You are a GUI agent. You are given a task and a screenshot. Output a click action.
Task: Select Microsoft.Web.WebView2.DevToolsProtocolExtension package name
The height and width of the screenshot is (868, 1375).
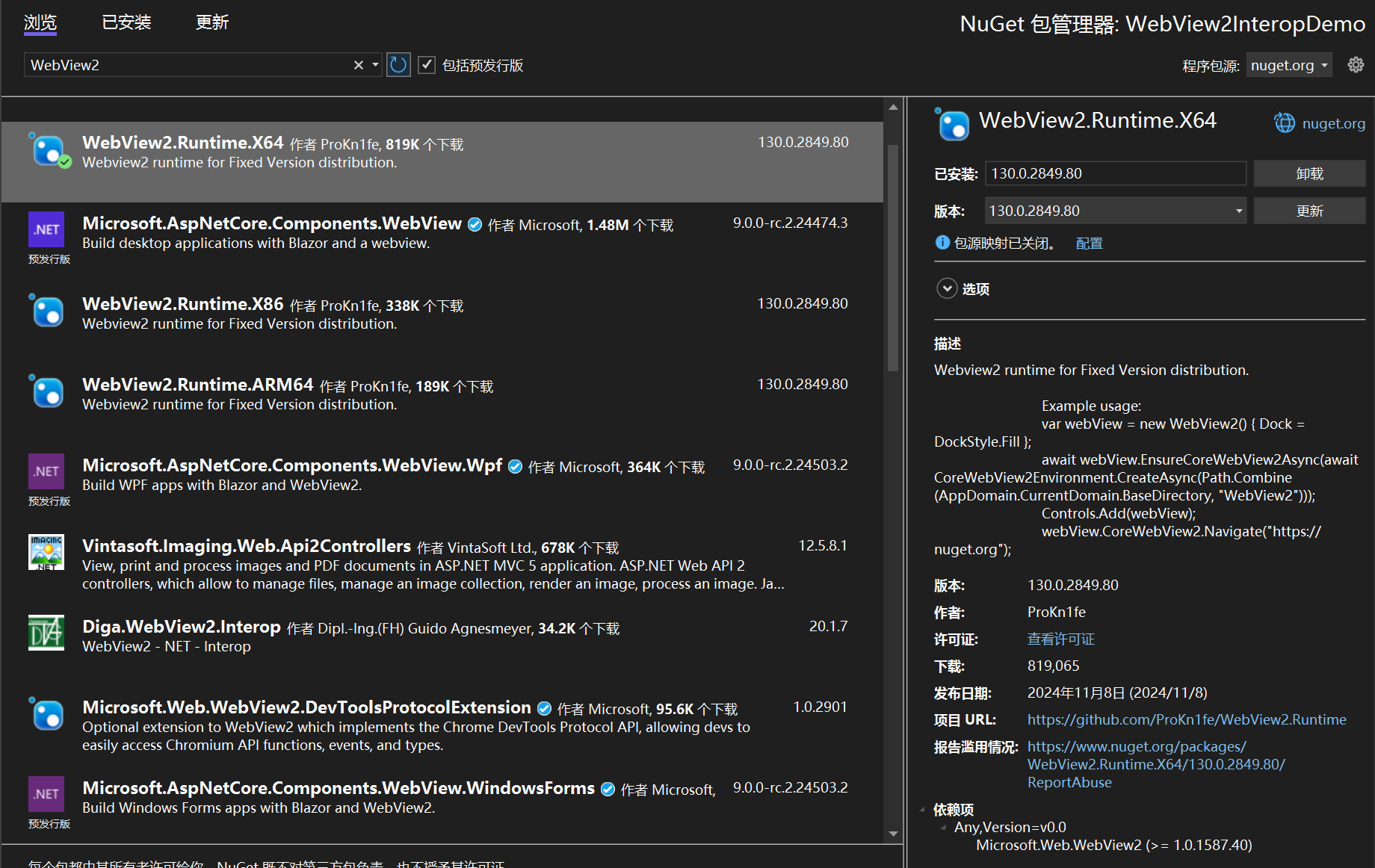tap(306, 707)
